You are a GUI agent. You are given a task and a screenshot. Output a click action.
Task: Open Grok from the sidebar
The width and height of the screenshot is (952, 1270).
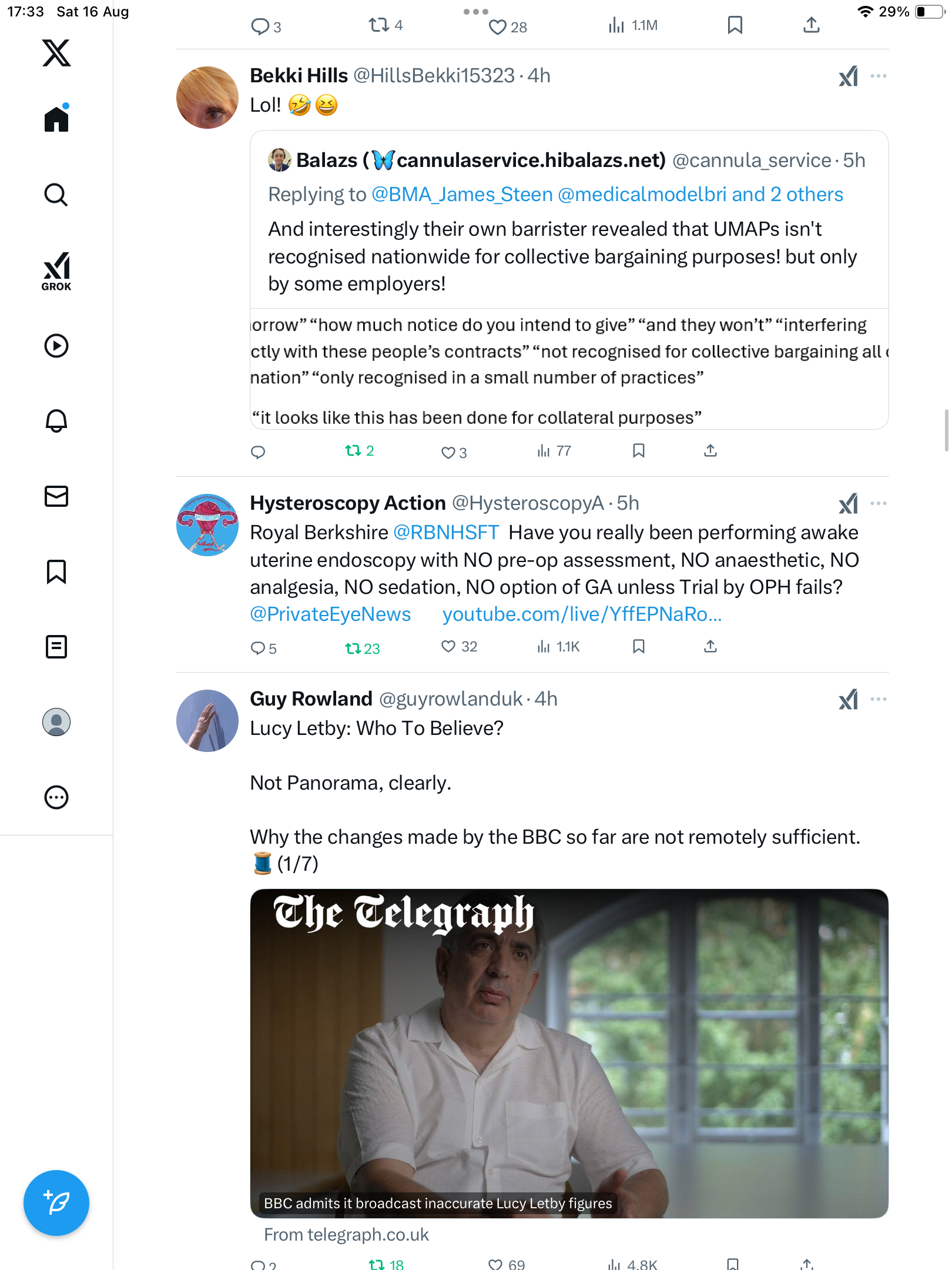56,271
